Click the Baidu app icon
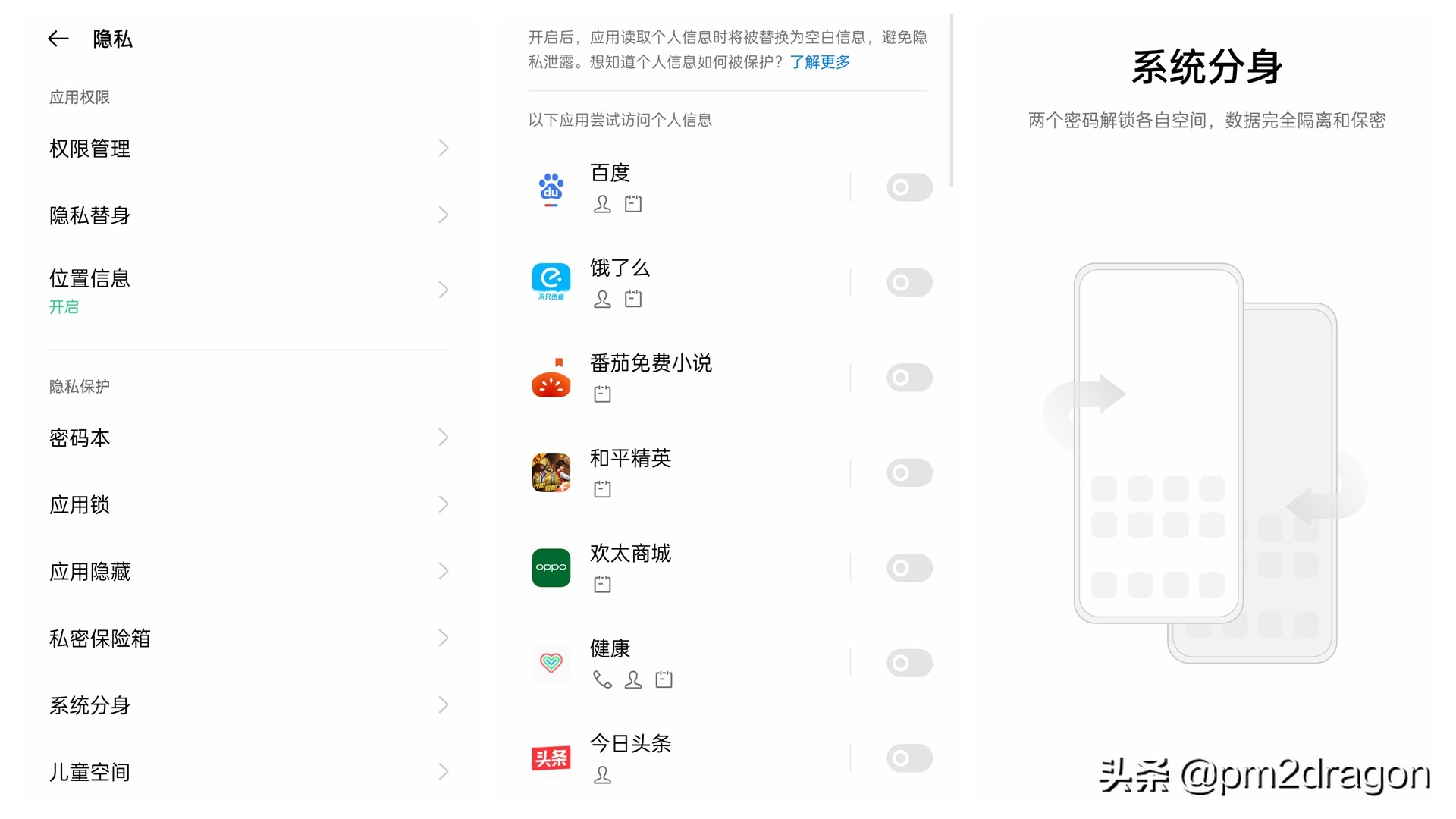Screen dimensions: 1456x819 pos(551,188)
